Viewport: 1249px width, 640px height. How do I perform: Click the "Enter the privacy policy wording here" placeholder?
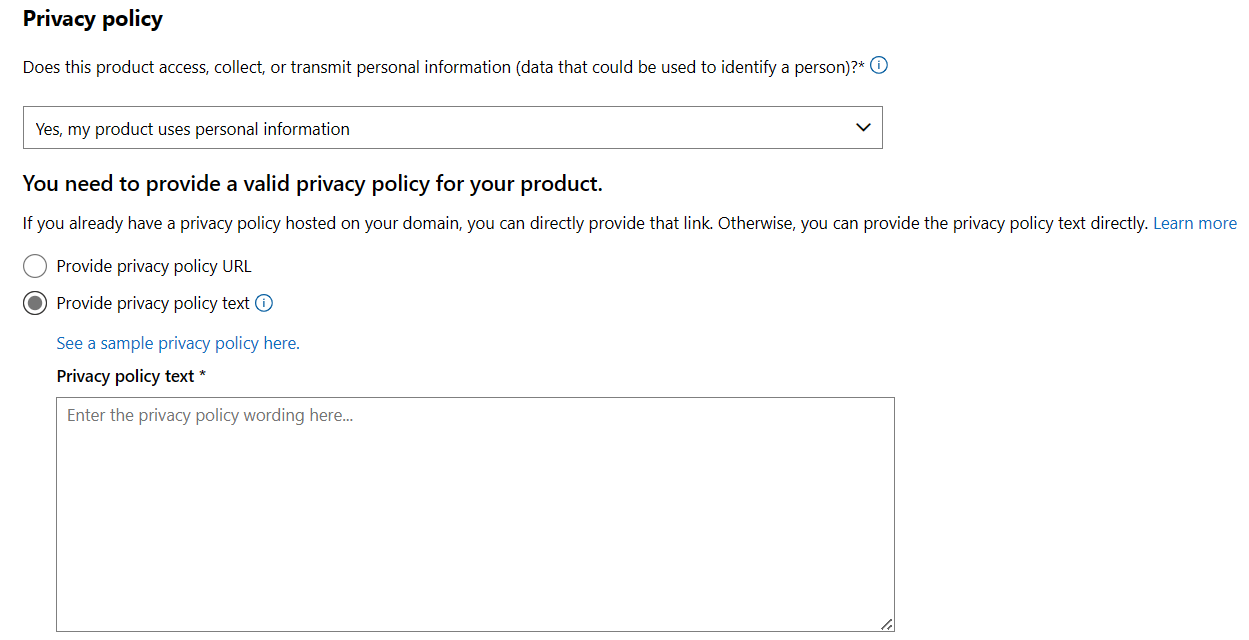pos(210,415)
